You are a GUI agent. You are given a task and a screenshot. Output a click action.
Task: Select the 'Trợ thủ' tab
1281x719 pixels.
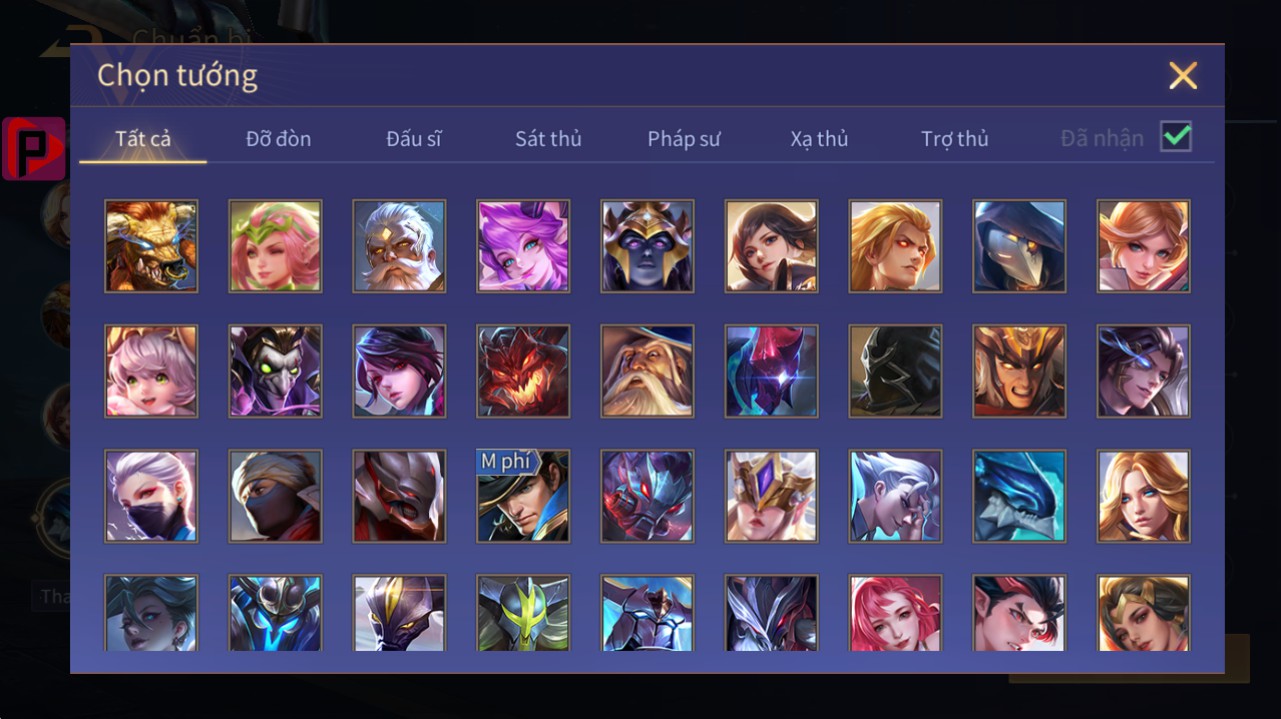(955, 139)
